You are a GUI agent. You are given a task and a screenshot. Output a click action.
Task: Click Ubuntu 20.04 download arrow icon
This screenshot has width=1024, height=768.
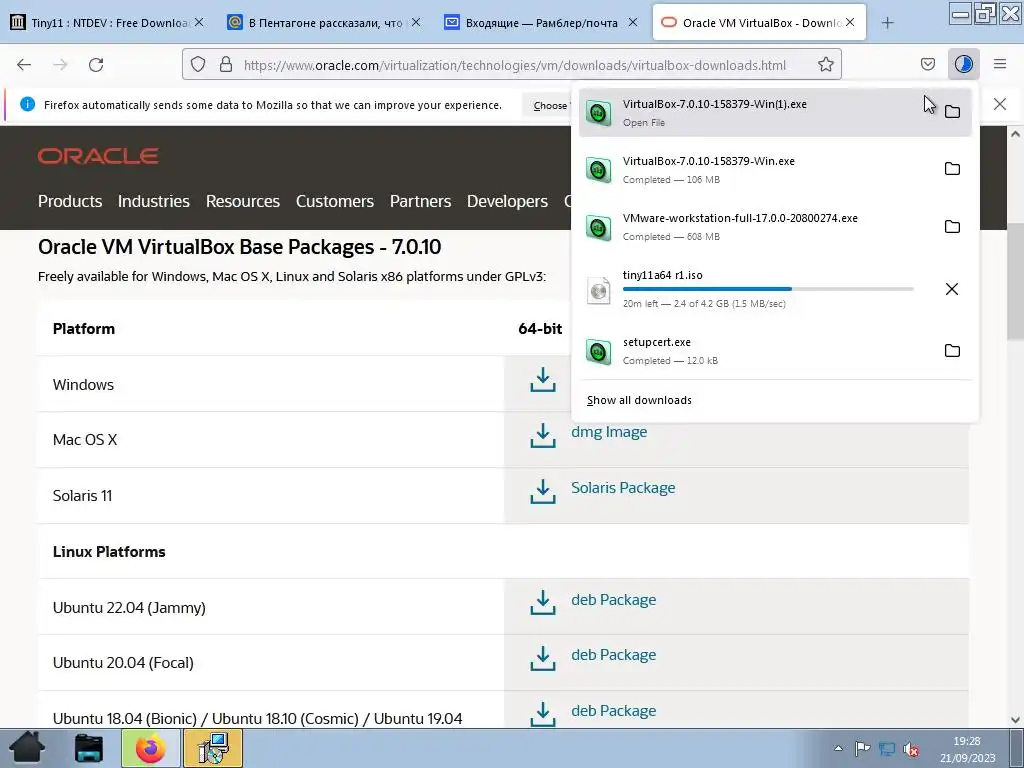coord(543,658)
